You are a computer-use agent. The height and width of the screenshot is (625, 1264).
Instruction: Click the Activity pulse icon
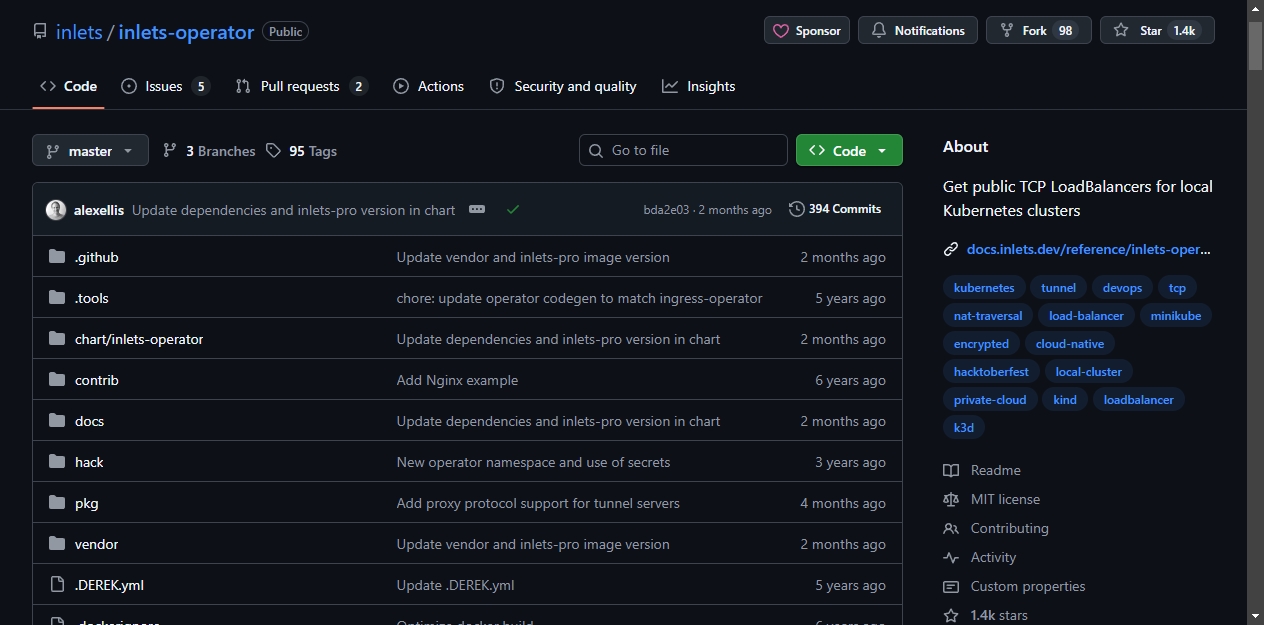[951, 557]
